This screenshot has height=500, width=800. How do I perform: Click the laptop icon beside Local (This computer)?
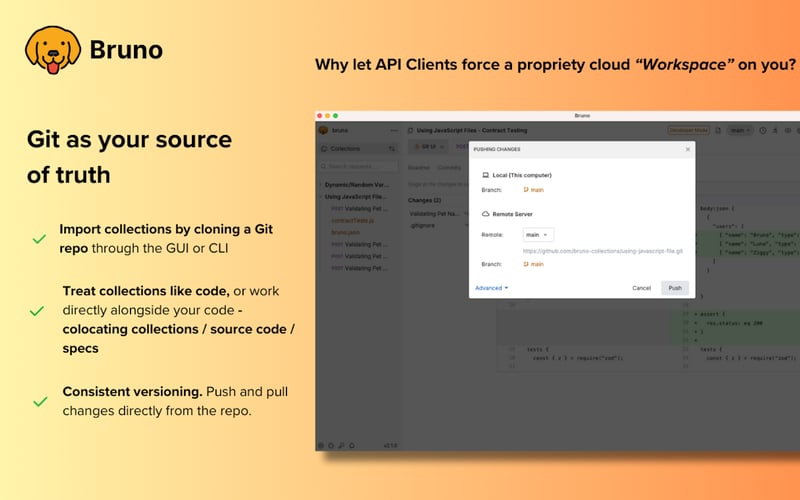click(x=485, y=175)
